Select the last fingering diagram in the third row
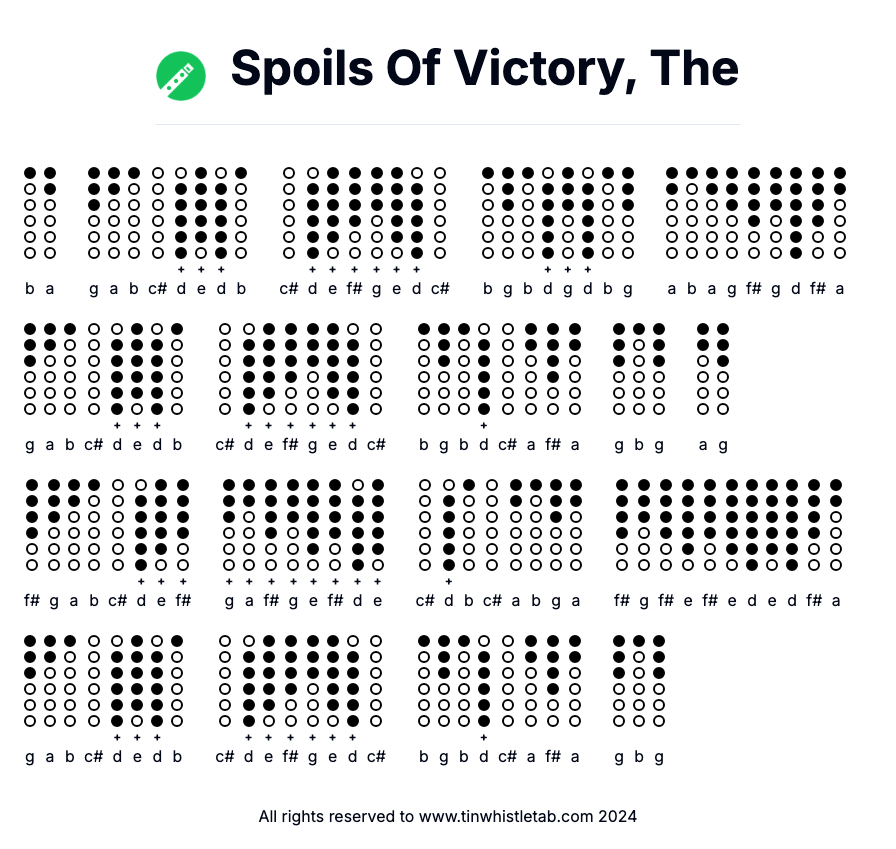Viewport: 896px width, 849px height. [x=836, y=525]
